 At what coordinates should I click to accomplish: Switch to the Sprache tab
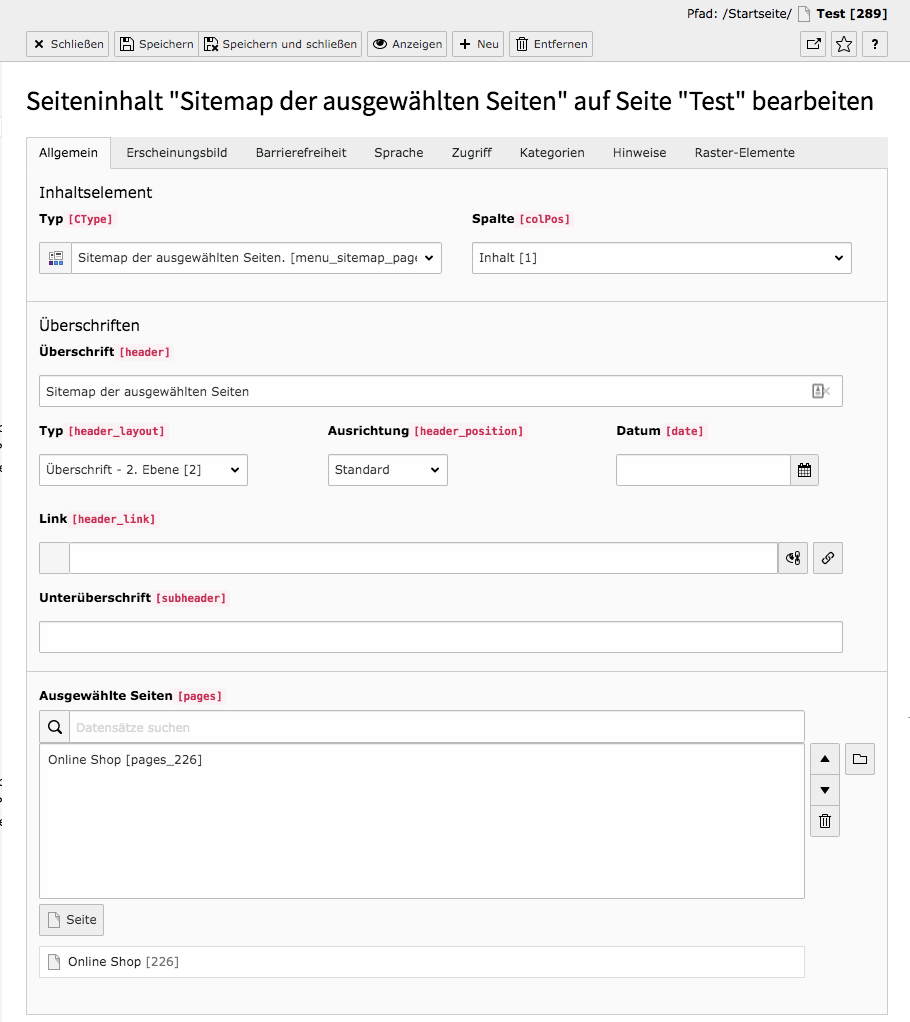click(x=399, y=153)
